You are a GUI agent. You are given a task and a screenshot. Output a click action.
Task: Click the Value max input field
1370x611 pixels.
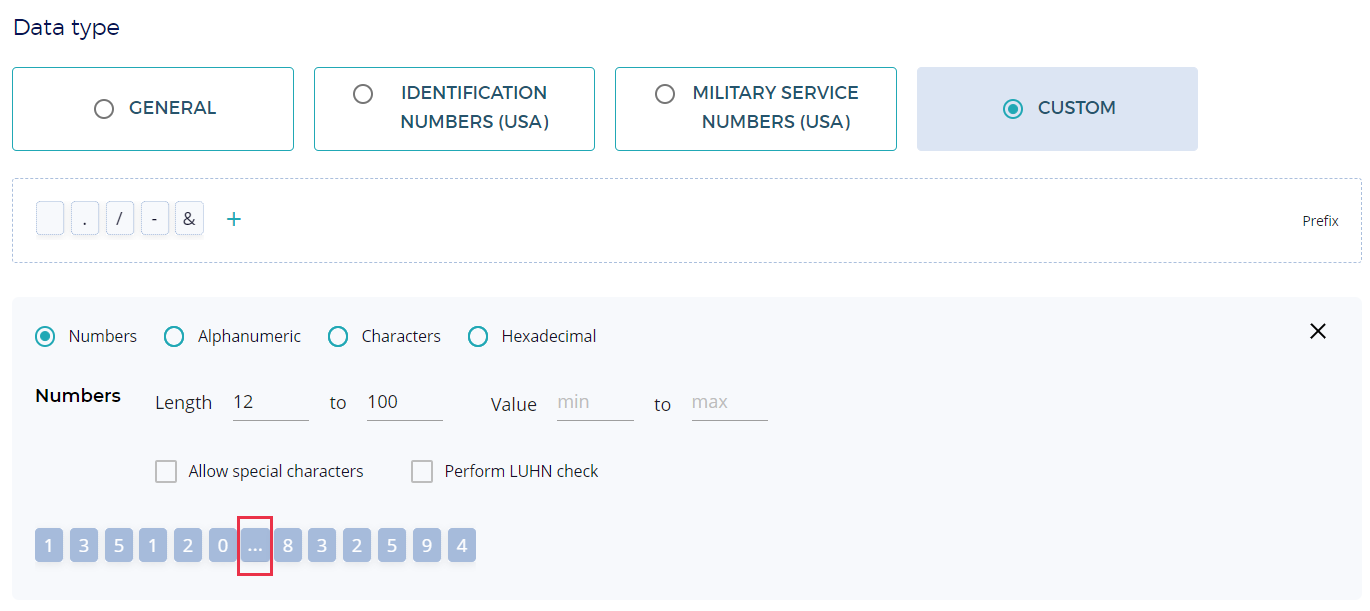coord(729,402)
